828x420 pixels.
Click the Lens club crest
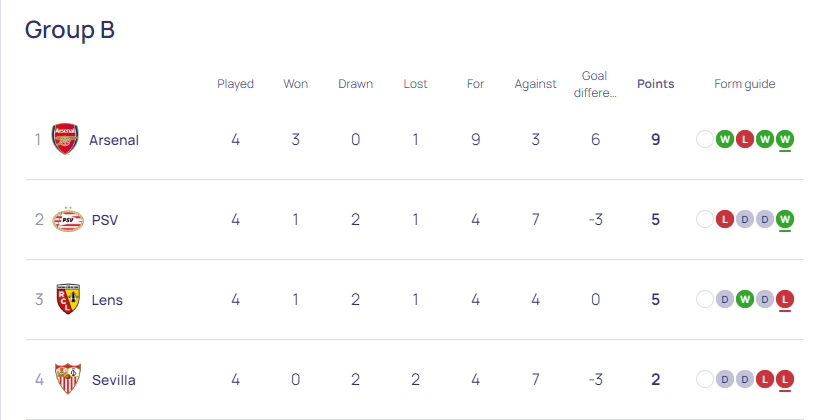tap(68, 299)
